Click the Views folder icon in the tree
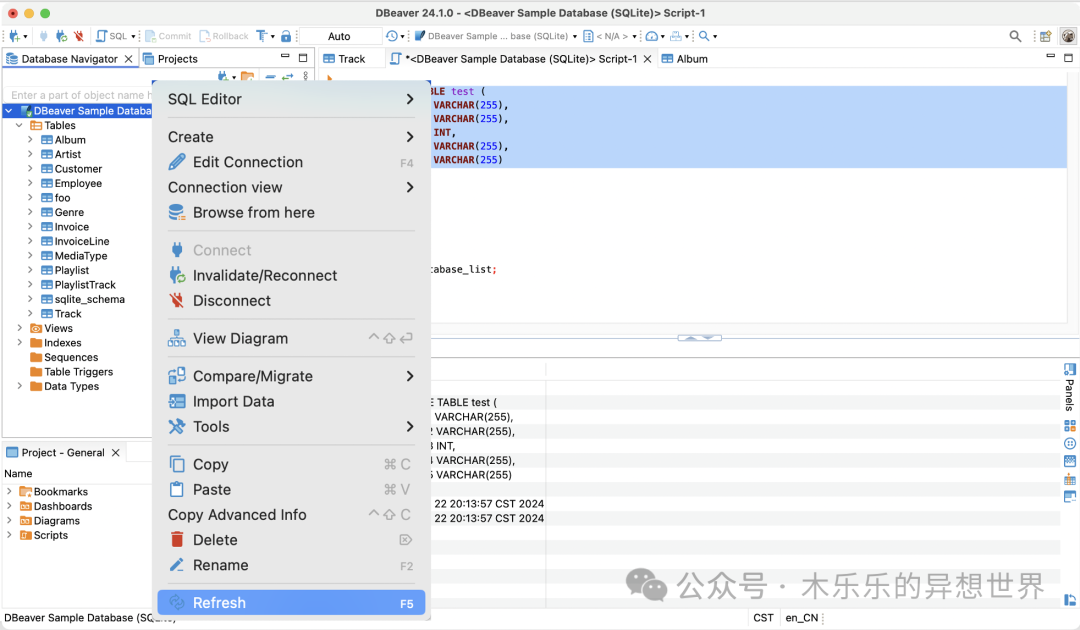The image size is (1080, 630). (x=36, y=328)
